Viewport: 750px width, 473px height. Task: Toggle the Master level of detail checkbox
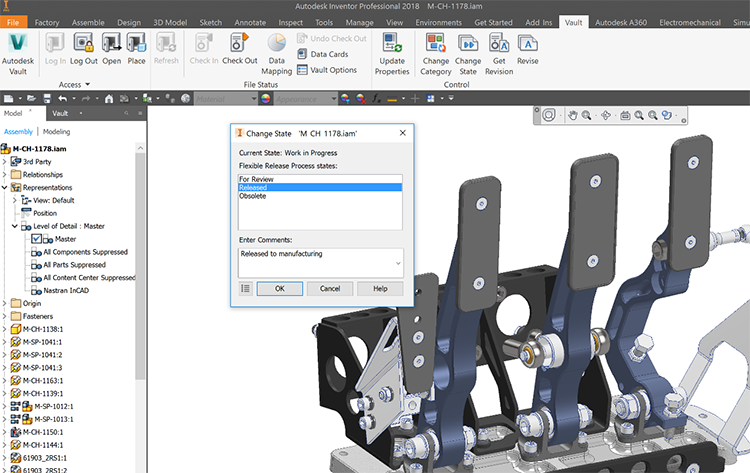pyautogui.click(x=36, y=239)
